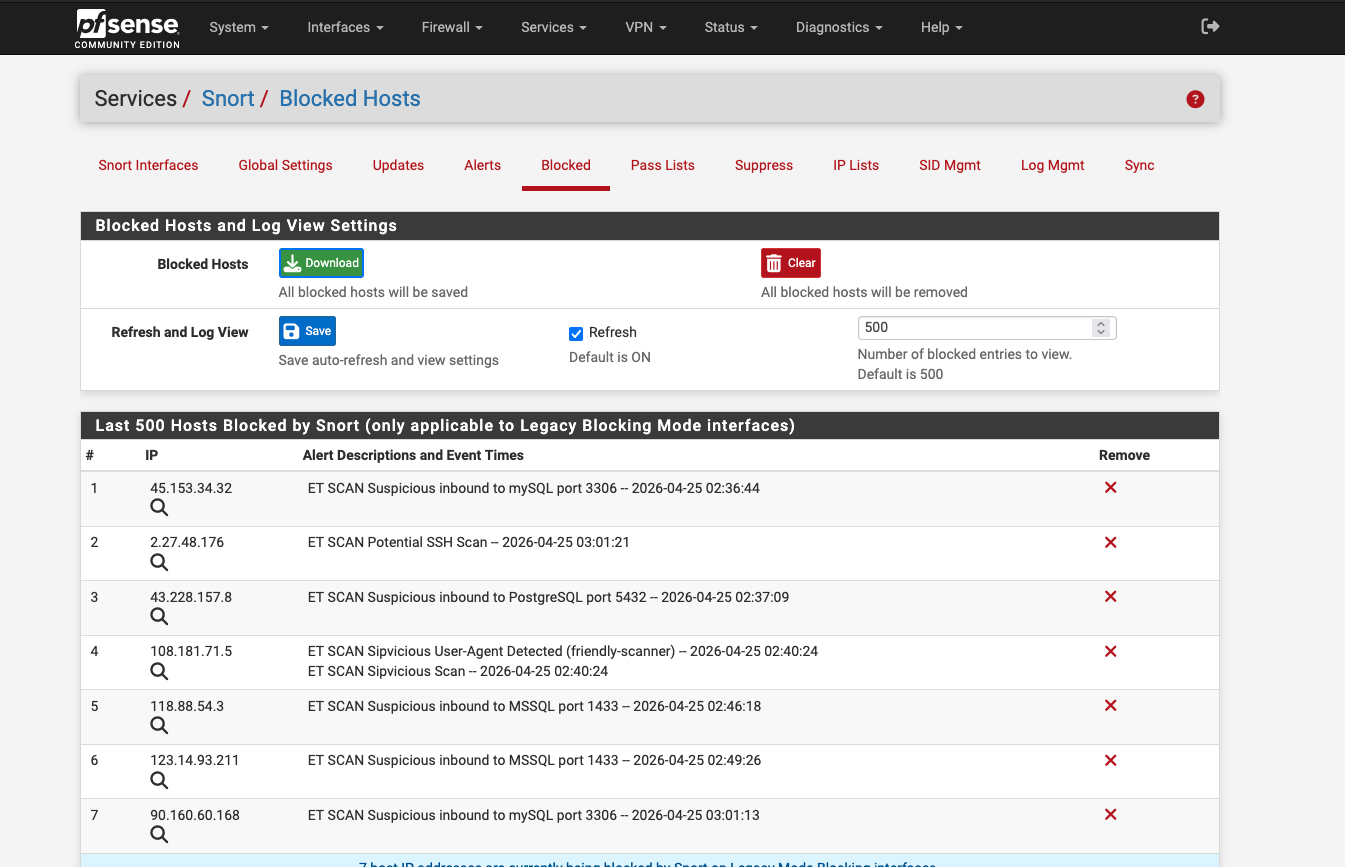The height and width of the screenshot is (867, 1345).
Task: Expand the Diagnostics menu
Action: point(838,27)
